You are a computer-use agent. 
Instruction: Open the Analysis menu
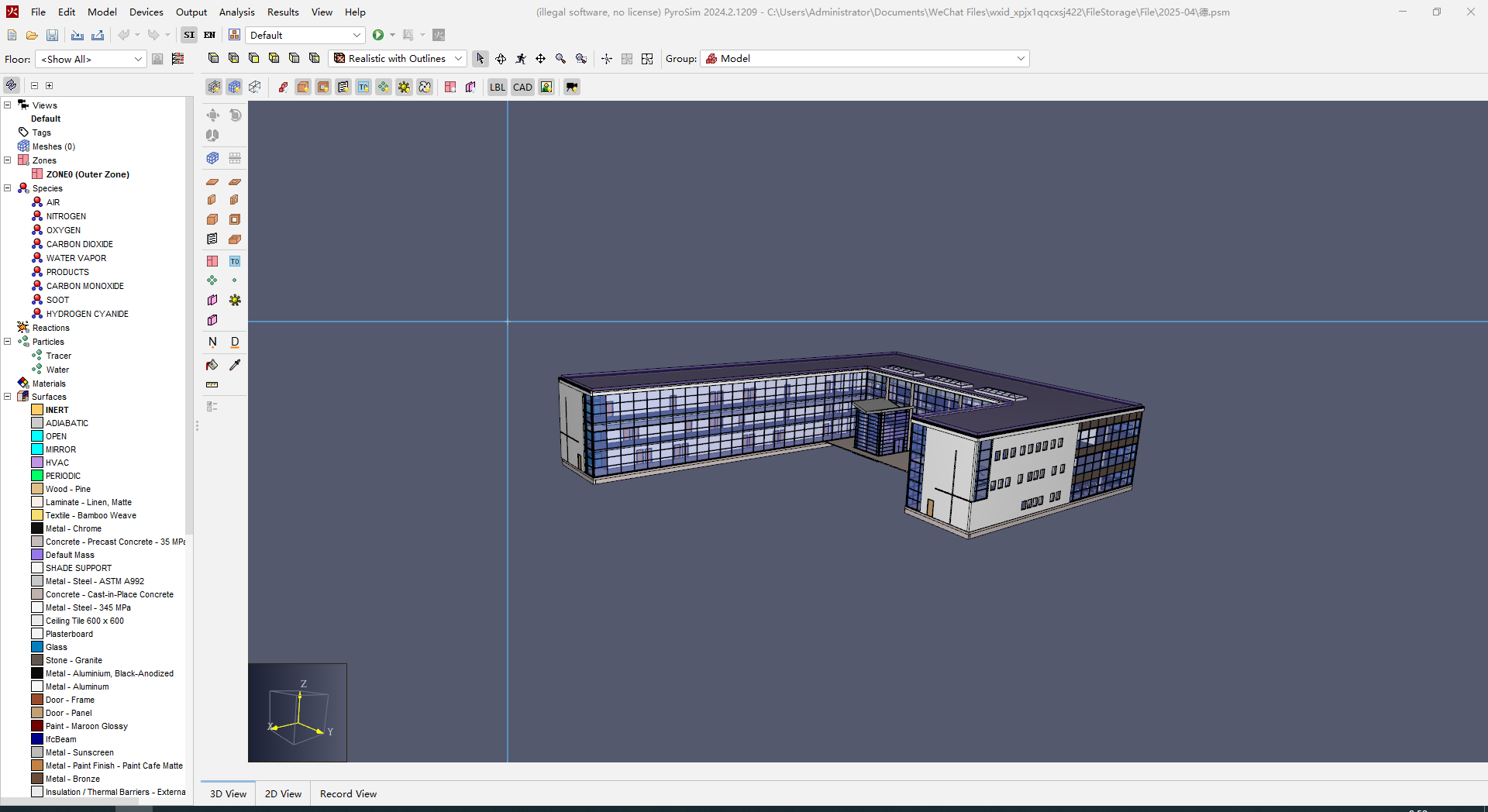pyautogui.click(x=237, y=12)
